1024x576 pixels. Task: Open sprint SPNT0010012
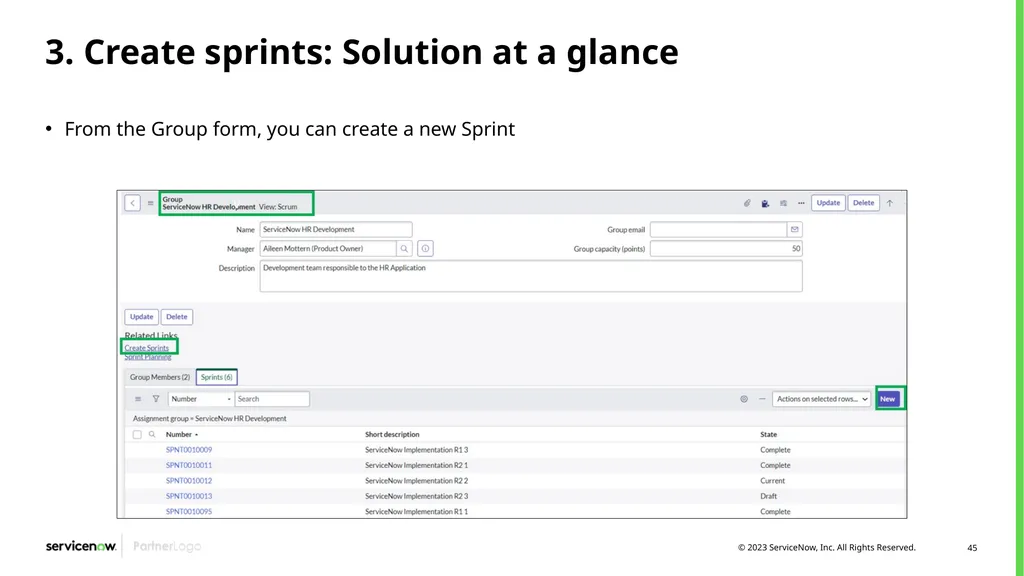[x=189, y=481]
